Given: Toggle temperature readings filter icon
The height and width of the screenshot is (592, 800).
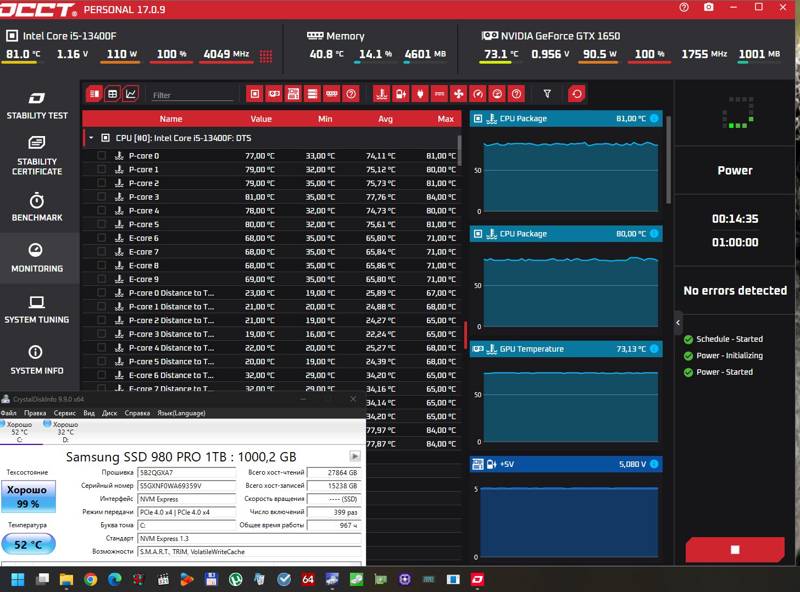Looking at the screenshot, I should [382, 94].
